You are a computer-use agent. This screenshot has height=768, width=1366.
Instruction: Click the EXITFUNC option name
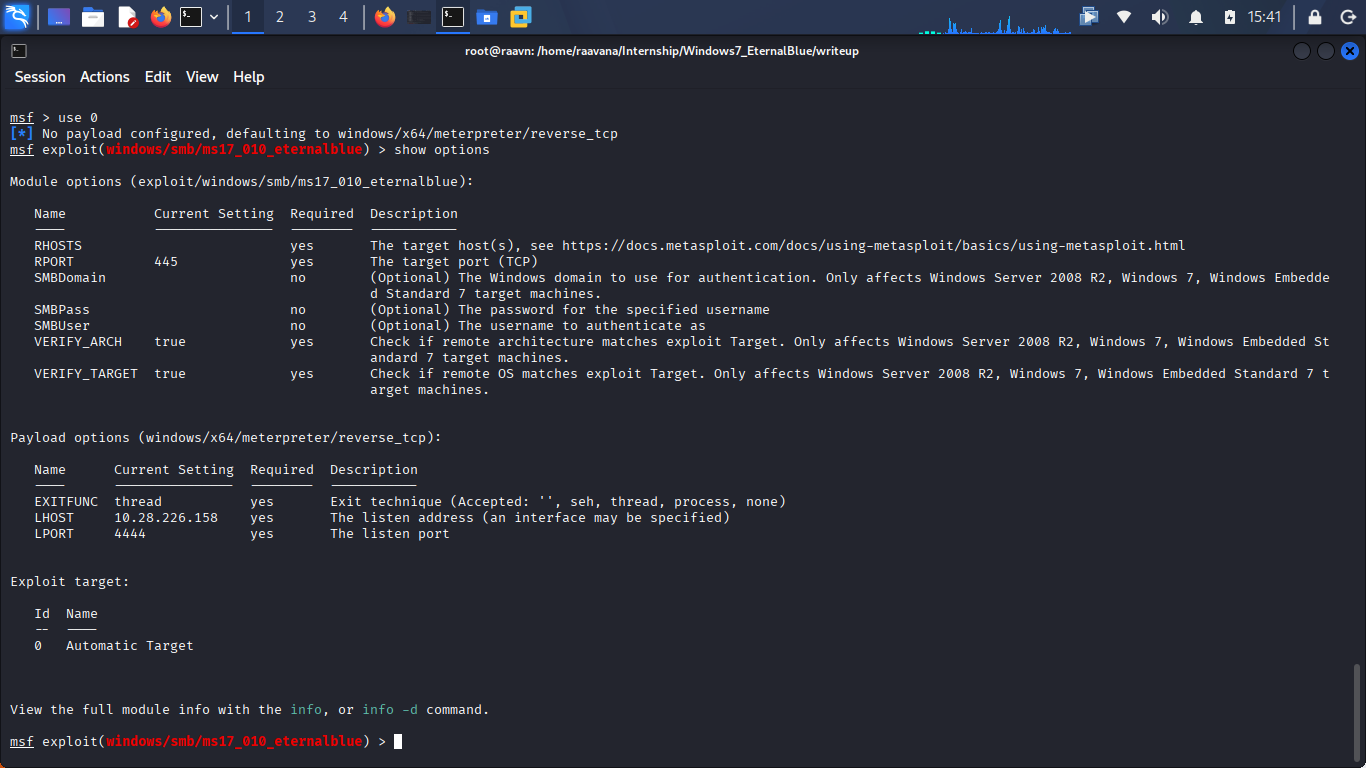(x=66, y=502)
